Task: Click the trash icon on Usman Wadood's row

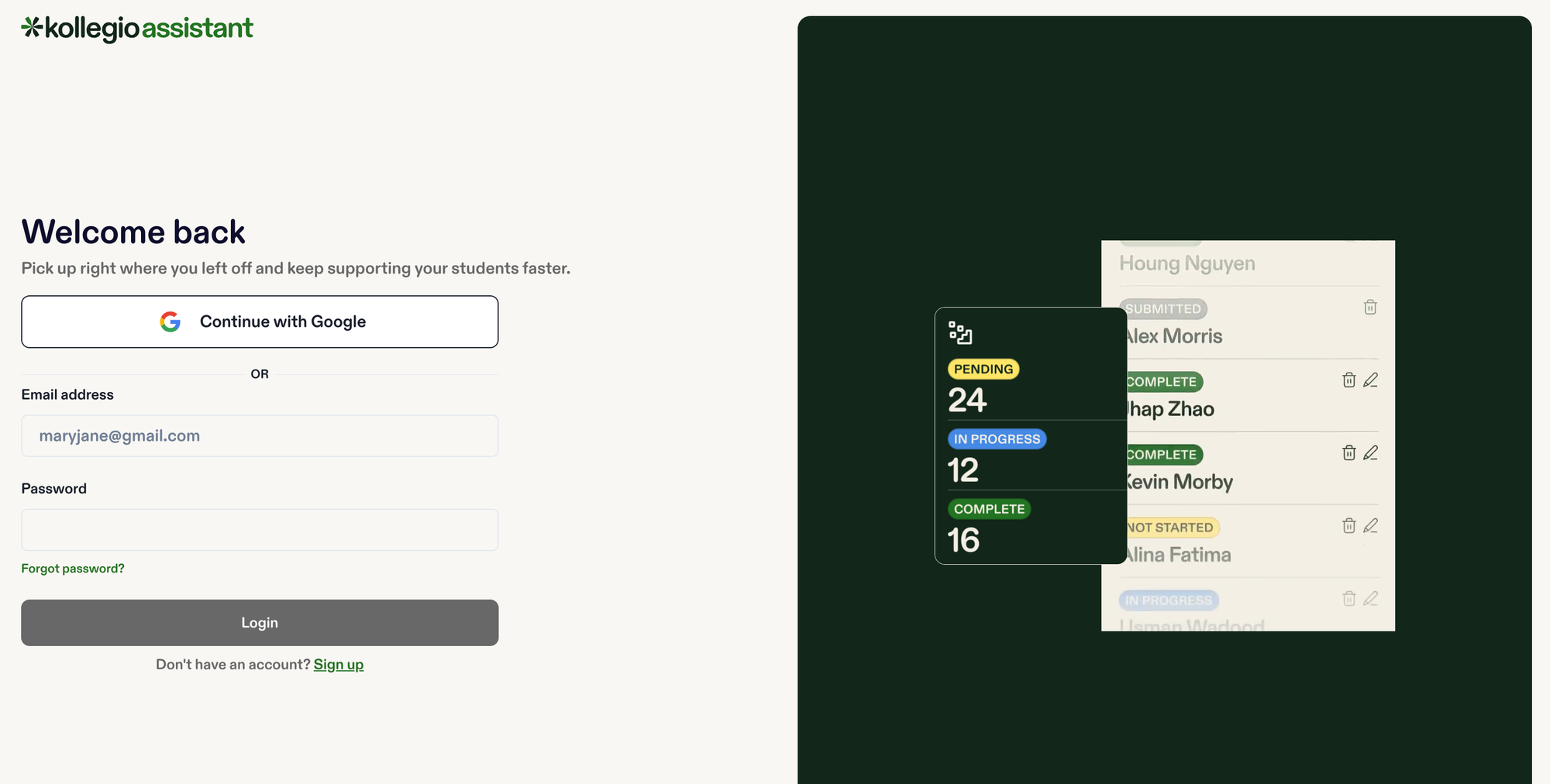Action: (x=1348, y=599)
